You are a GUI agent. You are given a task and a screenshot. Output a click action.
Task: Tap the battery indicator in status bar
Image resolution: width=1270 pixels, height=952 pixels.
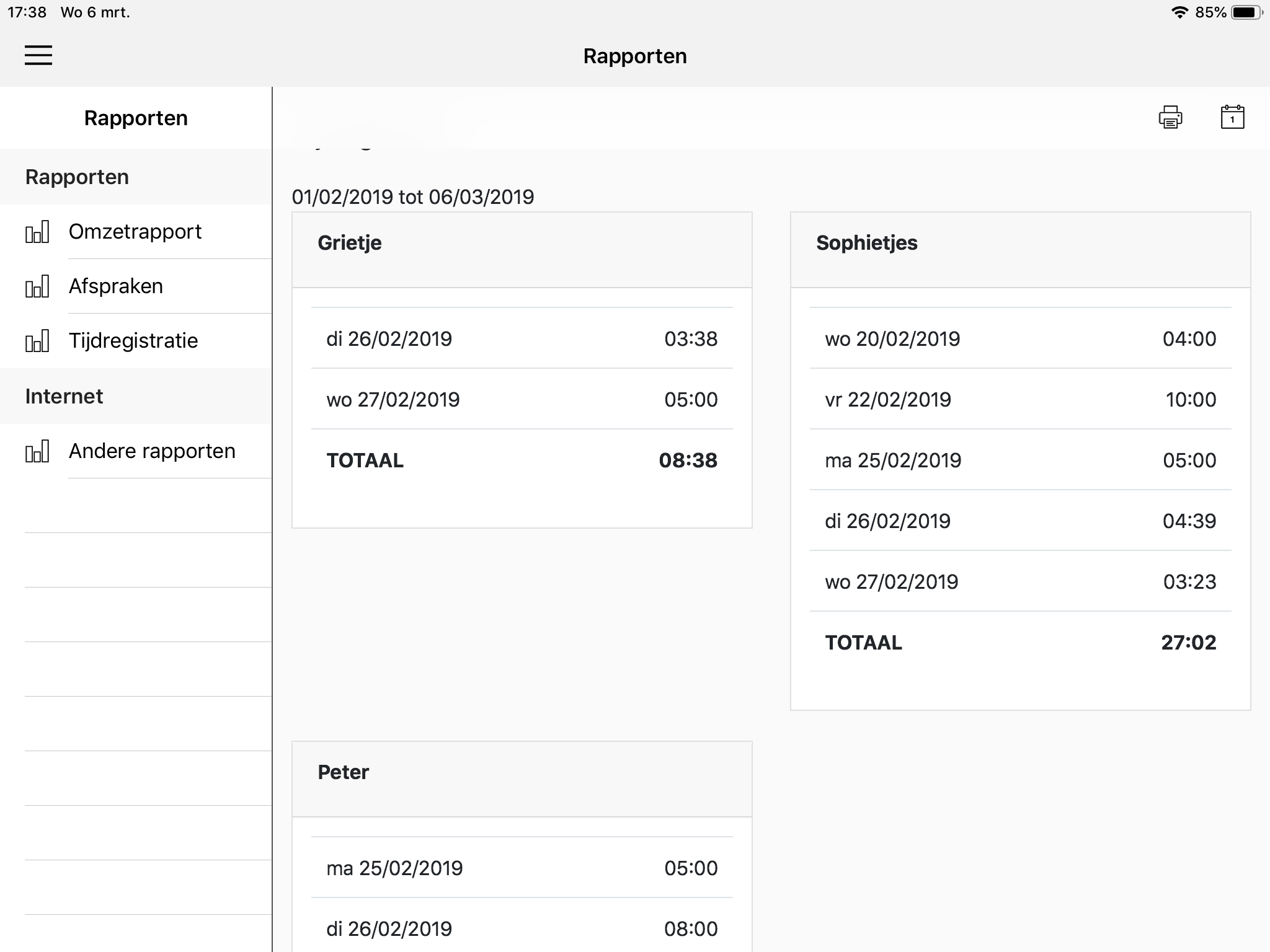[1246, 12]
